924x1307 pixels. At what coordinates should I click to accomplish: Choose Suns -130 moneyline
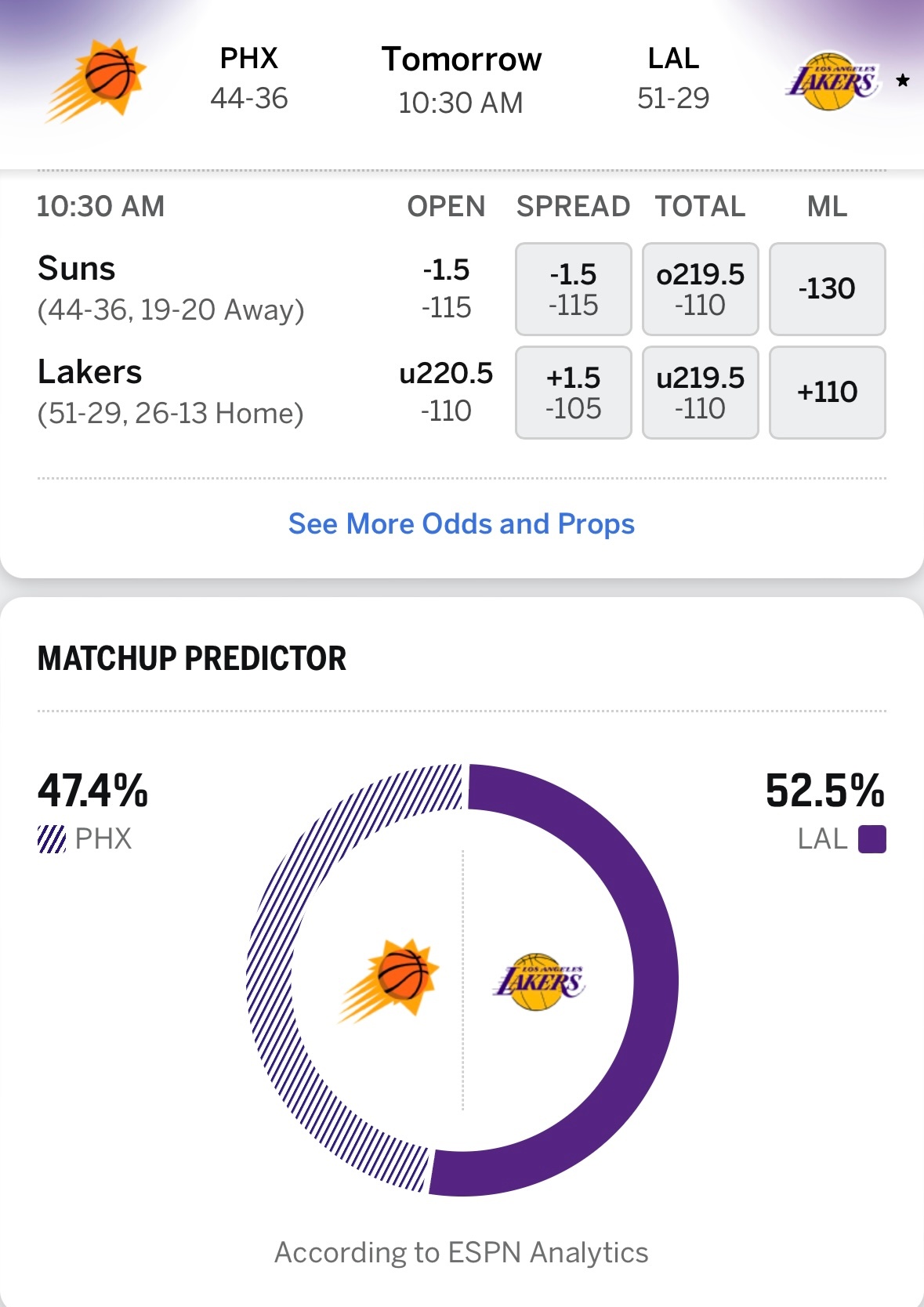point(827,289)
